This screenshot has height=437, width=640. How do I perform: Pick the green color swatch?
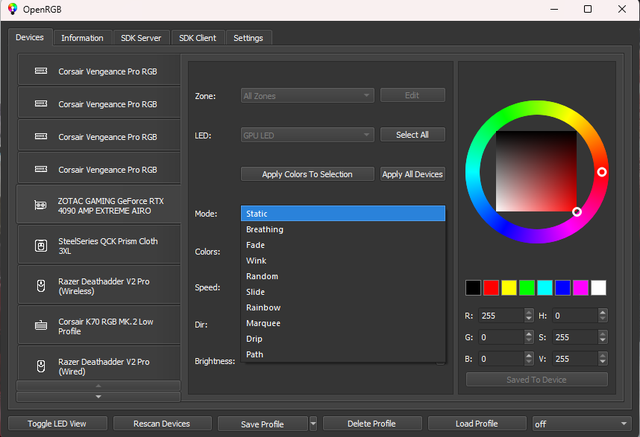point(527,288)
